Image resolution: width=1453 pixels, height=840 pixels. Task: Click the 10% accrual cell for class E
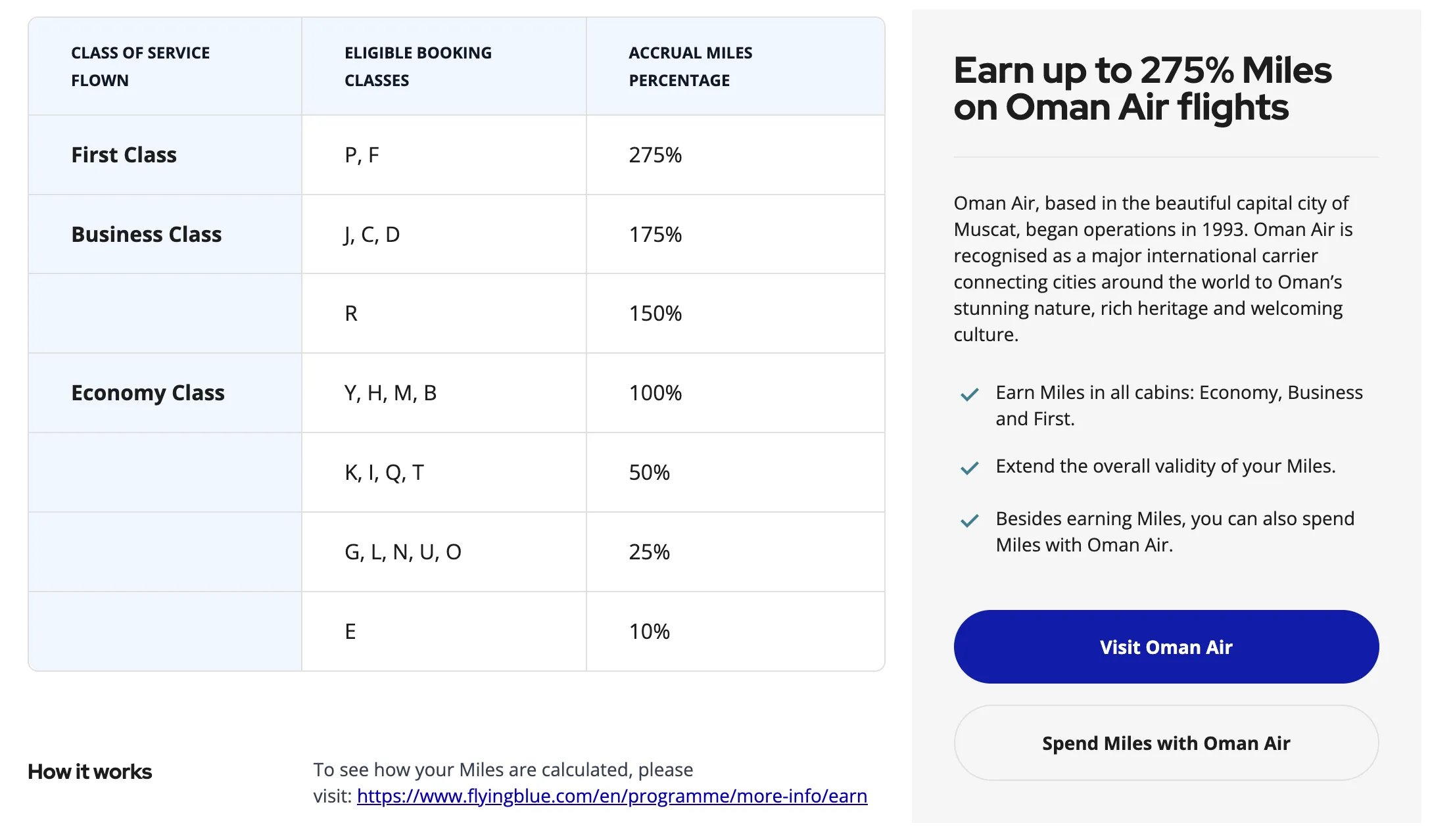tap(735, 631)
